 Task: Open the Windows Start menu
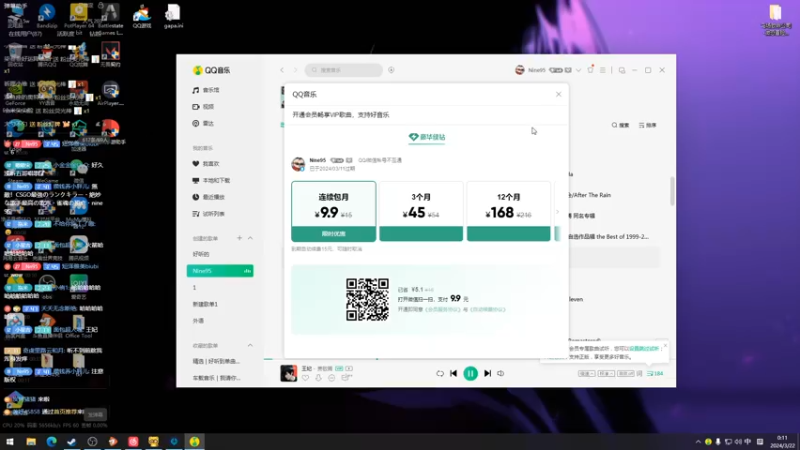coord(10,442)
